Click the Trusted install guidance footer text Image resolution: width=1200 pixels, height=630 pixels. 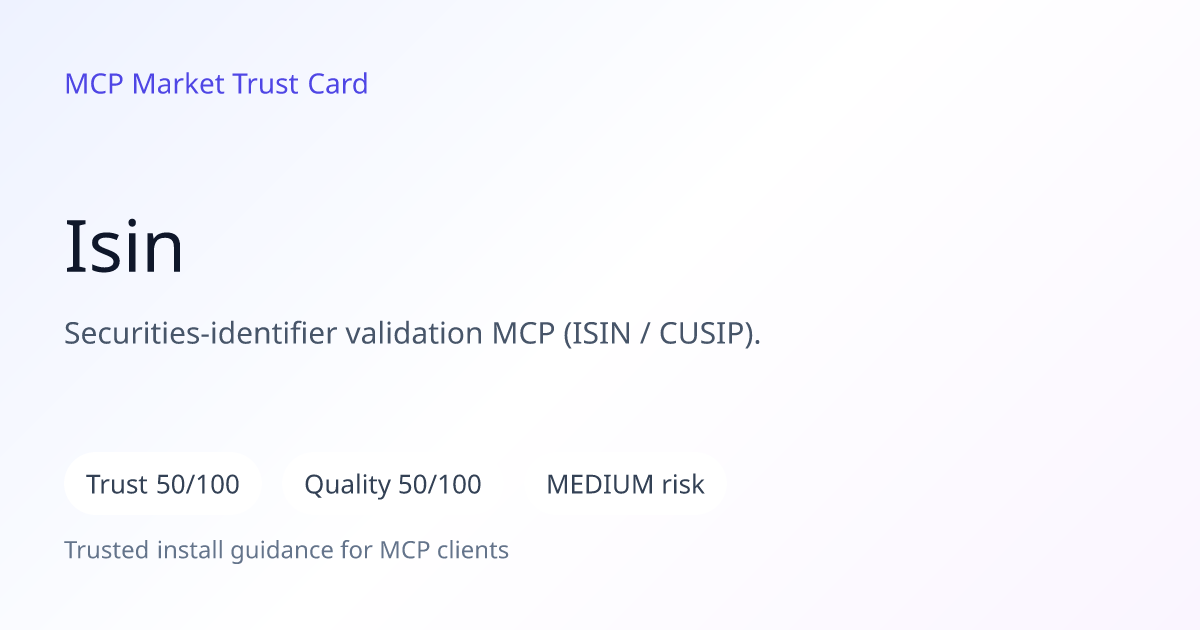pyautogui.click(x=287, y=550)
